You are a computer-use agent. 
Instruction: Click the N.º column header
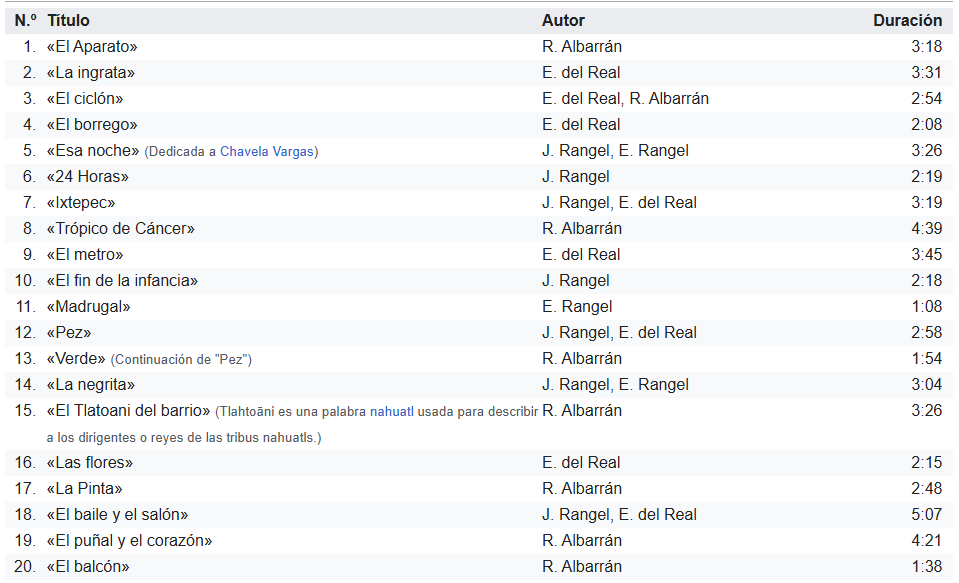pyautogui.click(x=26, y=21)
